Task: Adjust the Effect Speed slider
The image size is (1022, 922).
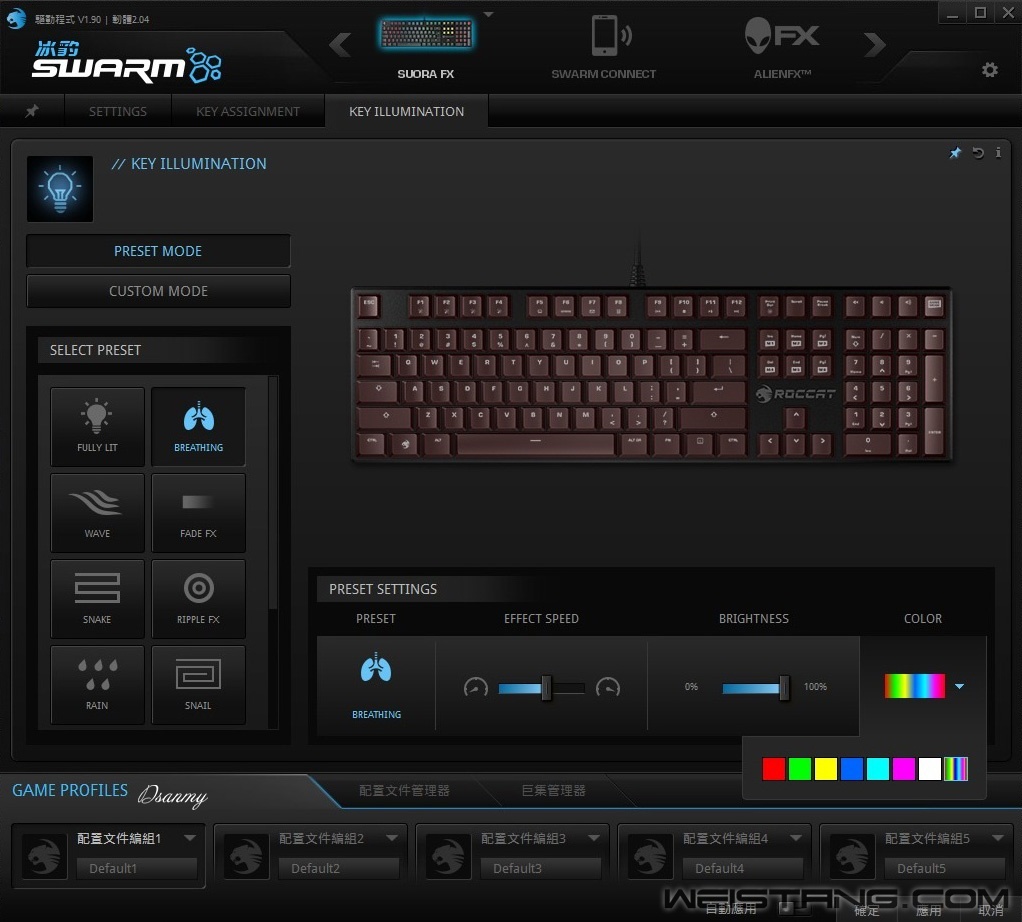Action: (546, 687)
